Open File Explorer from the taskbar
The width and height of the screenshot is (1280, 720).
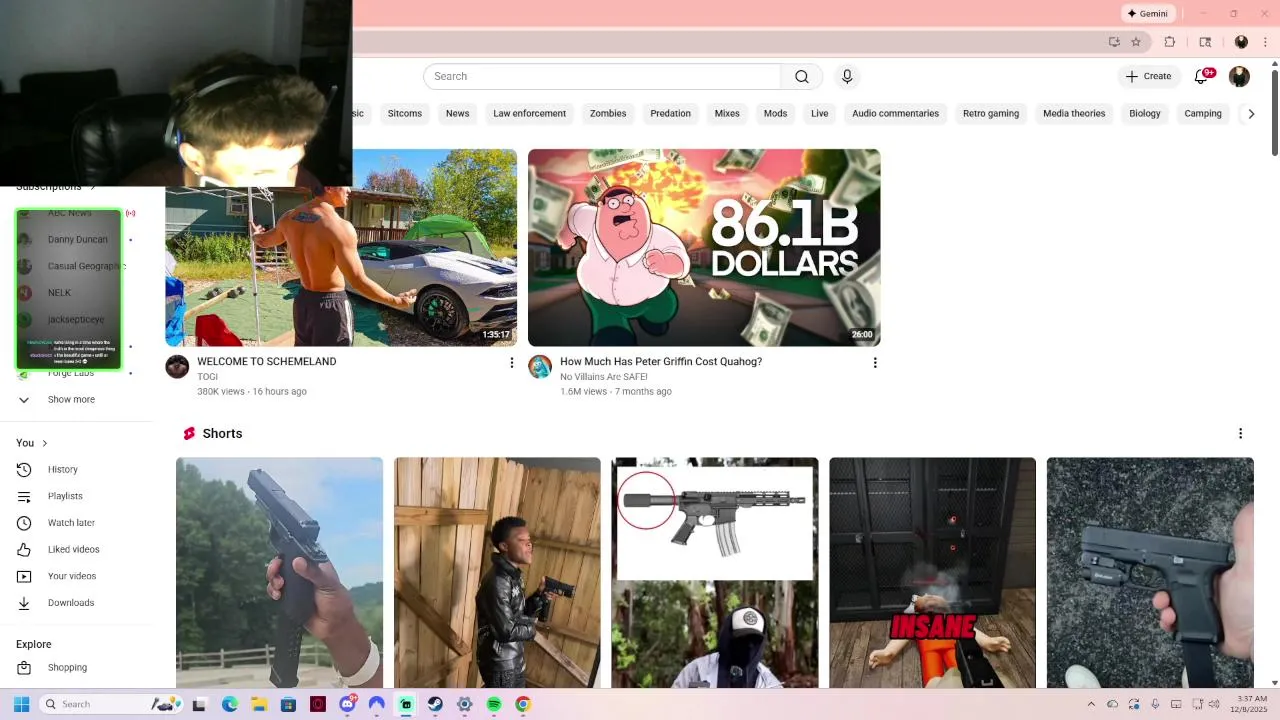259,704
